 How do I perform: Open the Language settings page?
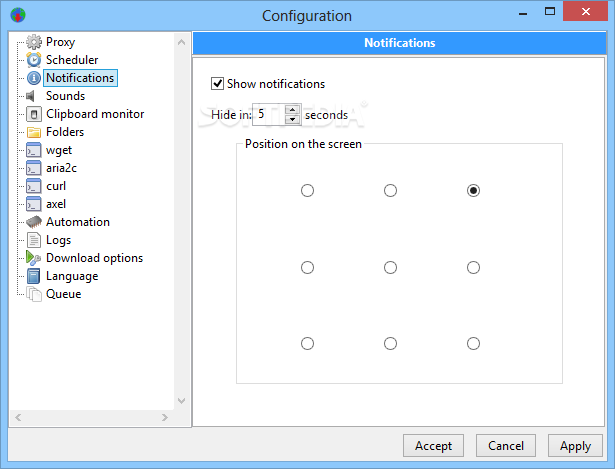pos(72,276)
